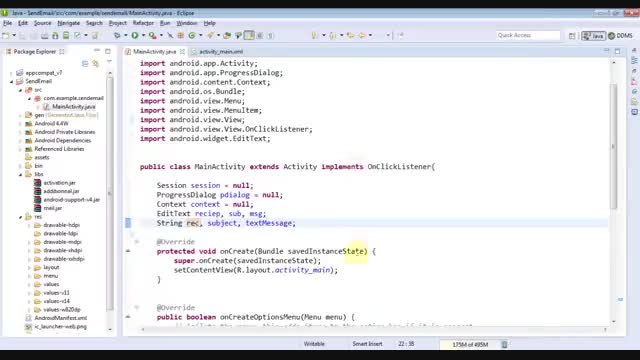The height and width of the screenshot is (360, 640).
Task: Collapse the libs folder in tree
Action: click(20, 174)
